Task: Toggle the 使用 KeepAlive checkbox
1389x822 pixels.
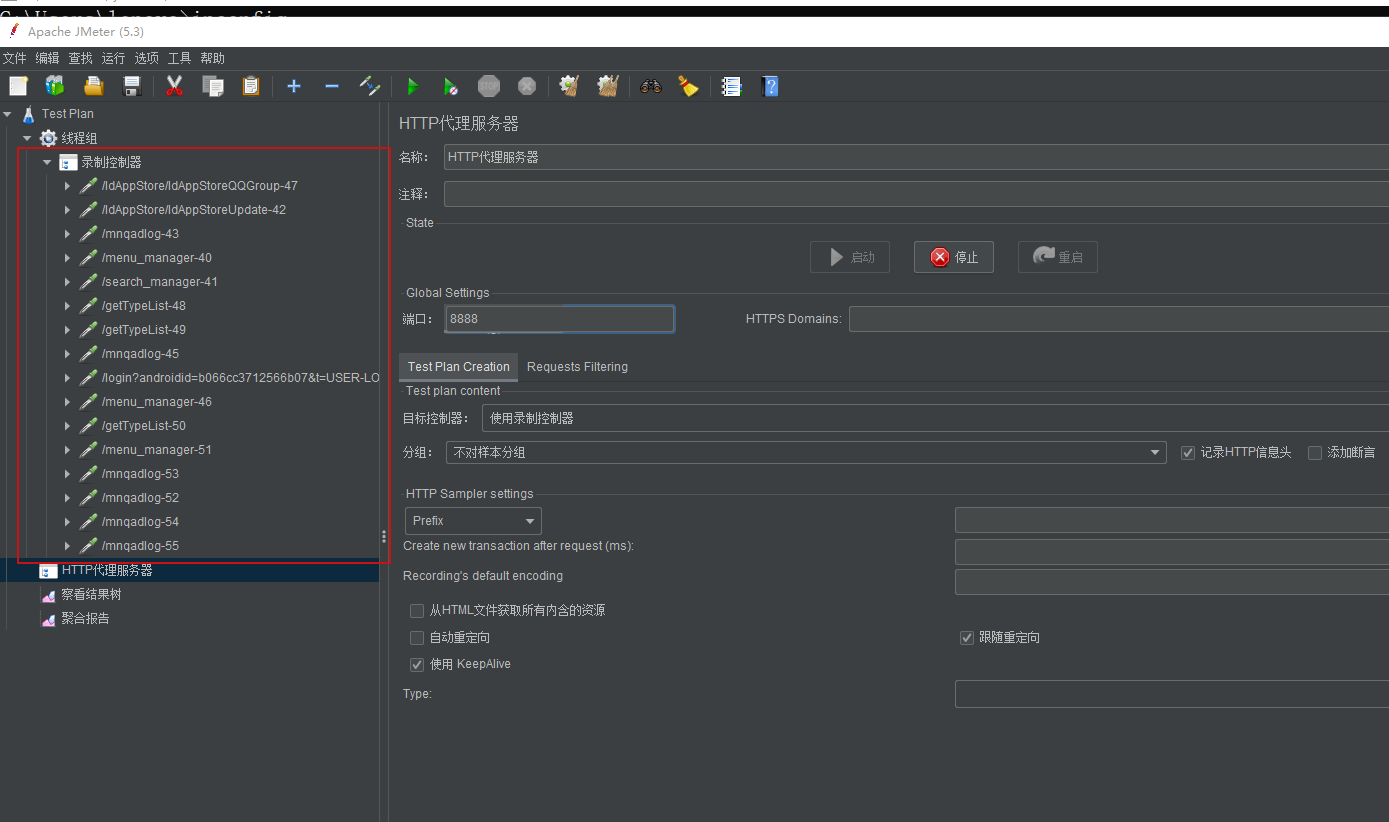Action: tap(417, 665)
